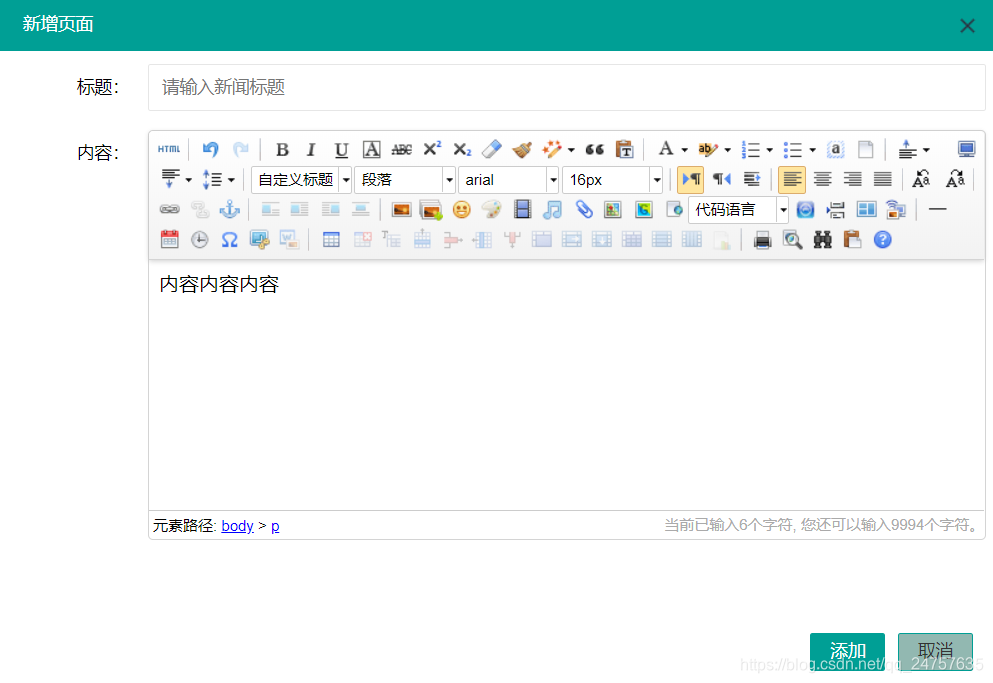This screenshot has width=993, height=683.
Task: Select body in the element path
Action: pyautogui.click(x=237, y=526)
